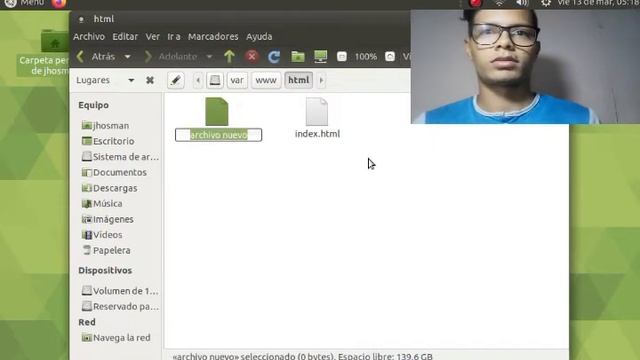This screenshot has width=640, height=360.
Task: Open Sistema de archivos in the sidebar
Action: (120, 157)
